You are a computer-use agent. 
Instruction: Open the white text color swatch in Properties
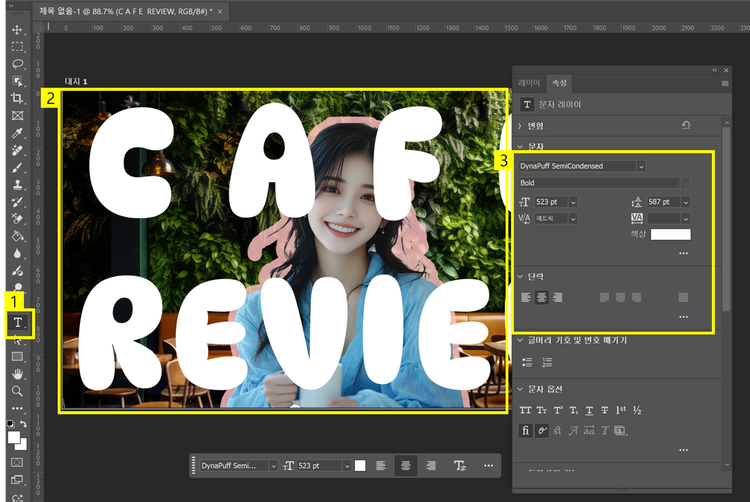(670, 235)
